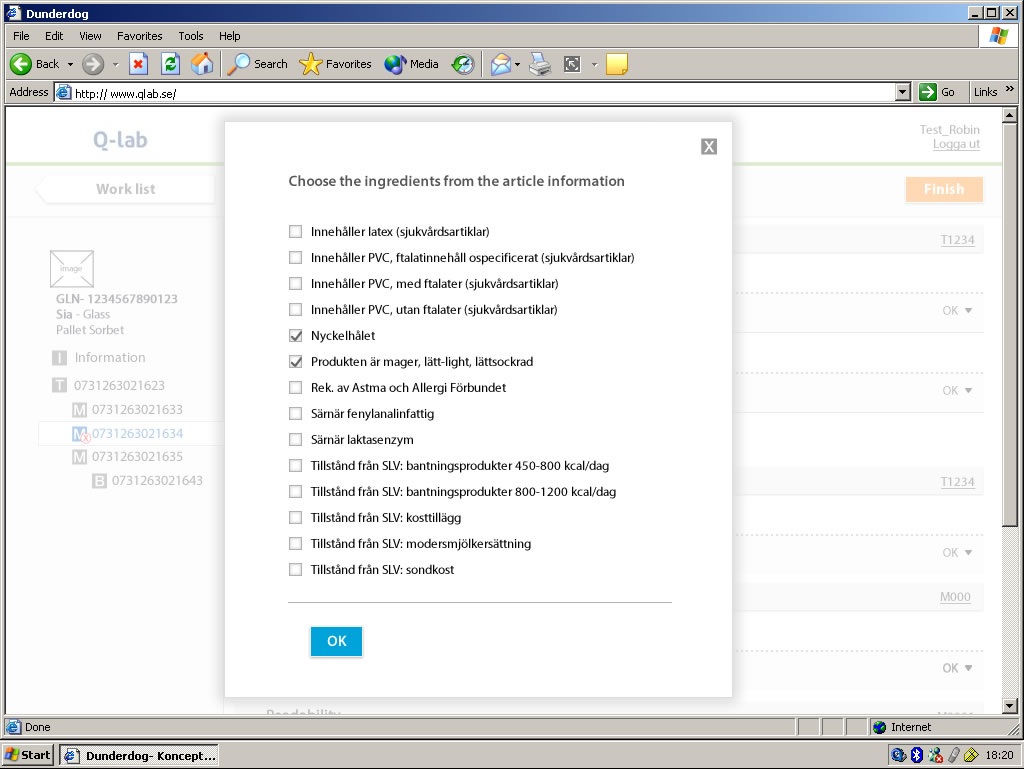Check Tillstånd från SLV: sondkost option

pos(295,570)
